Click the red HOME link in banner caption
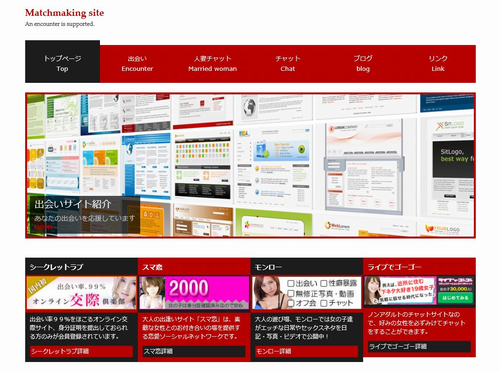Viewport: 500px width, 371px height. click(43, 227)
